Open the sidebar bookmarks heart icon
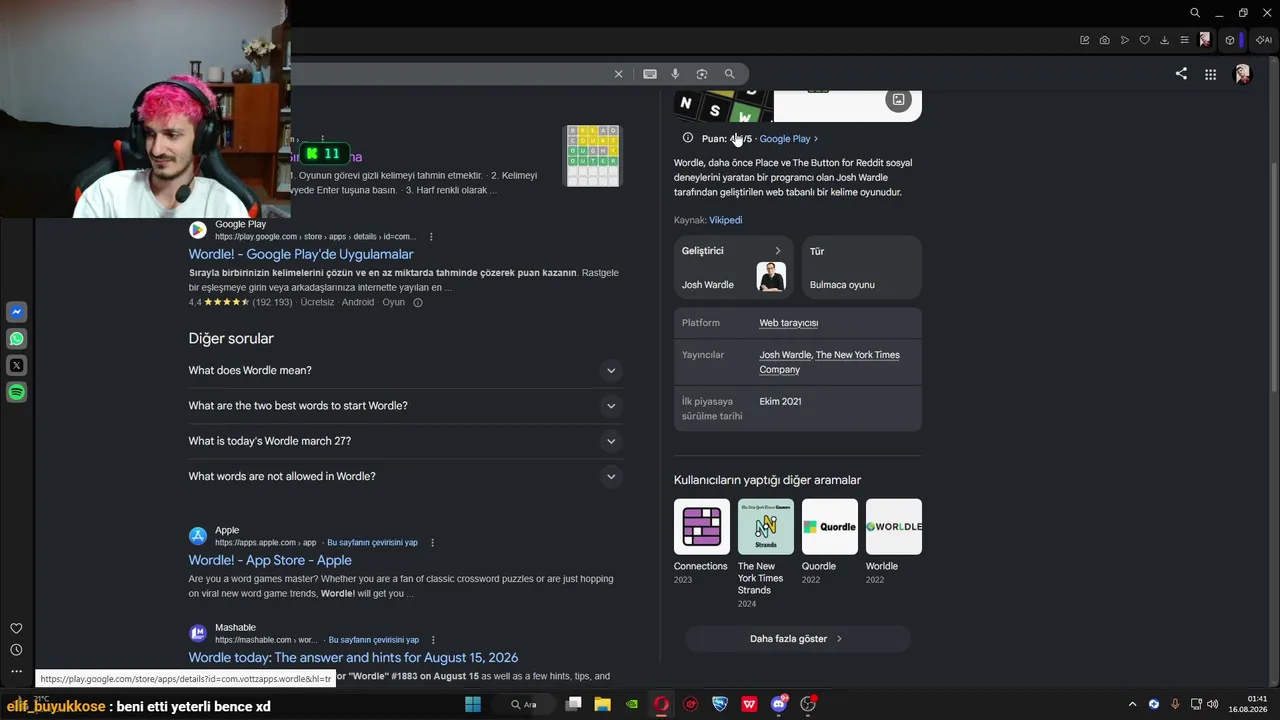1280x720 pixels. click(x=16, y=628)
